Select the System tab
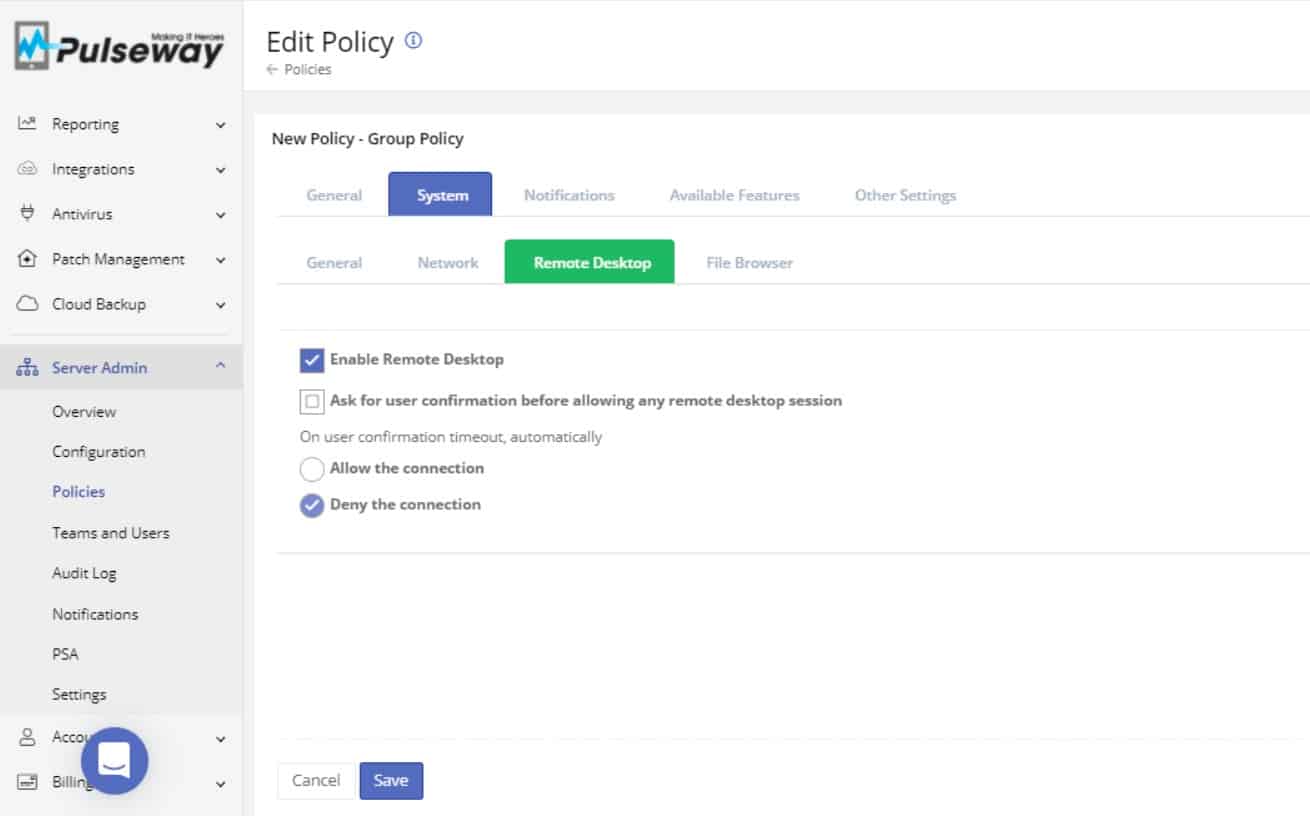The width and height of the screenshot is (1310, 816). (x=440, y=194)
